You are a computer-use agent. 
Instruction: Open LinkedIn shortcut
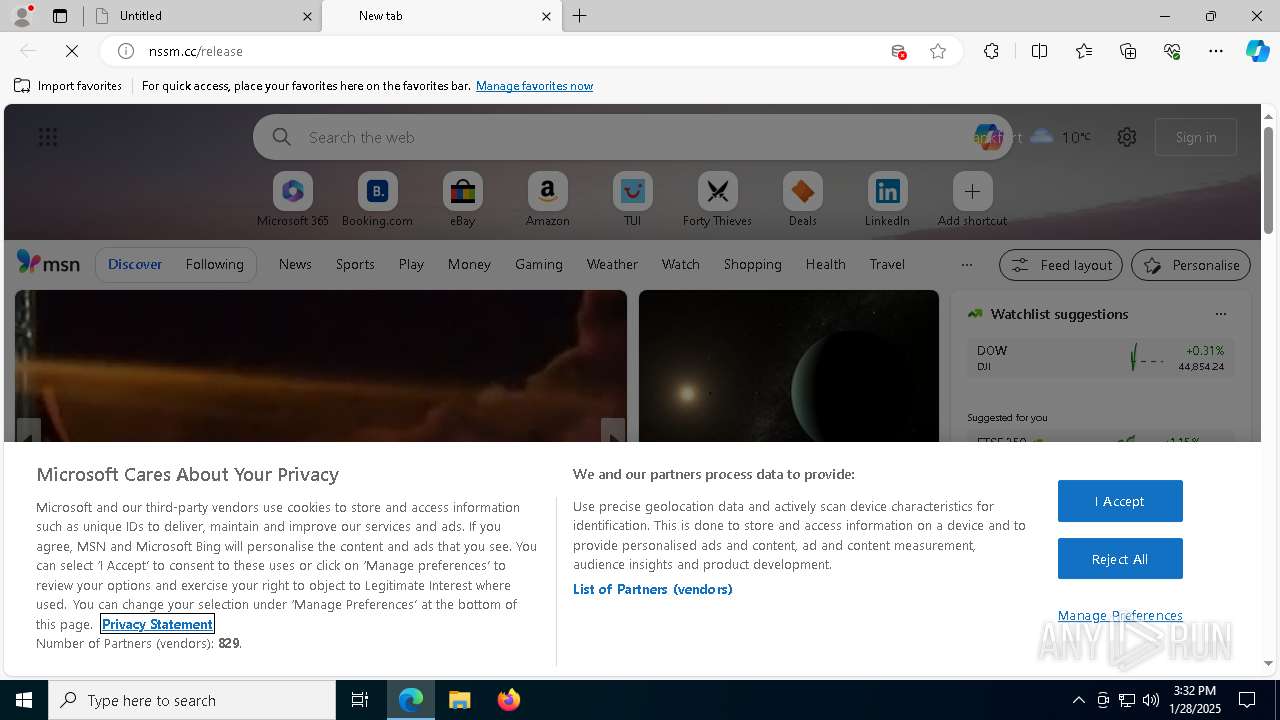coord(887,200)
